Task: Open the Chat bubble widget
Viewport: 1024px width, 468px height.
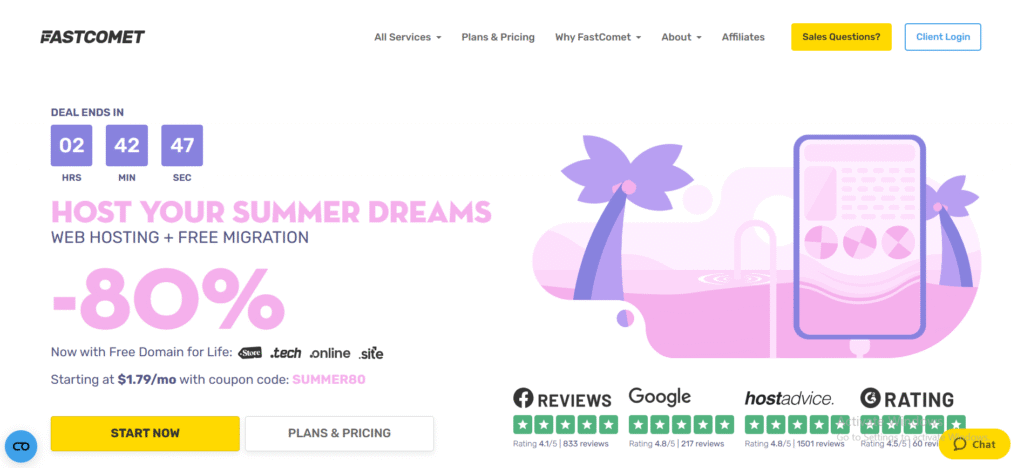Action: pyautogui.click(x=974, y=445)
